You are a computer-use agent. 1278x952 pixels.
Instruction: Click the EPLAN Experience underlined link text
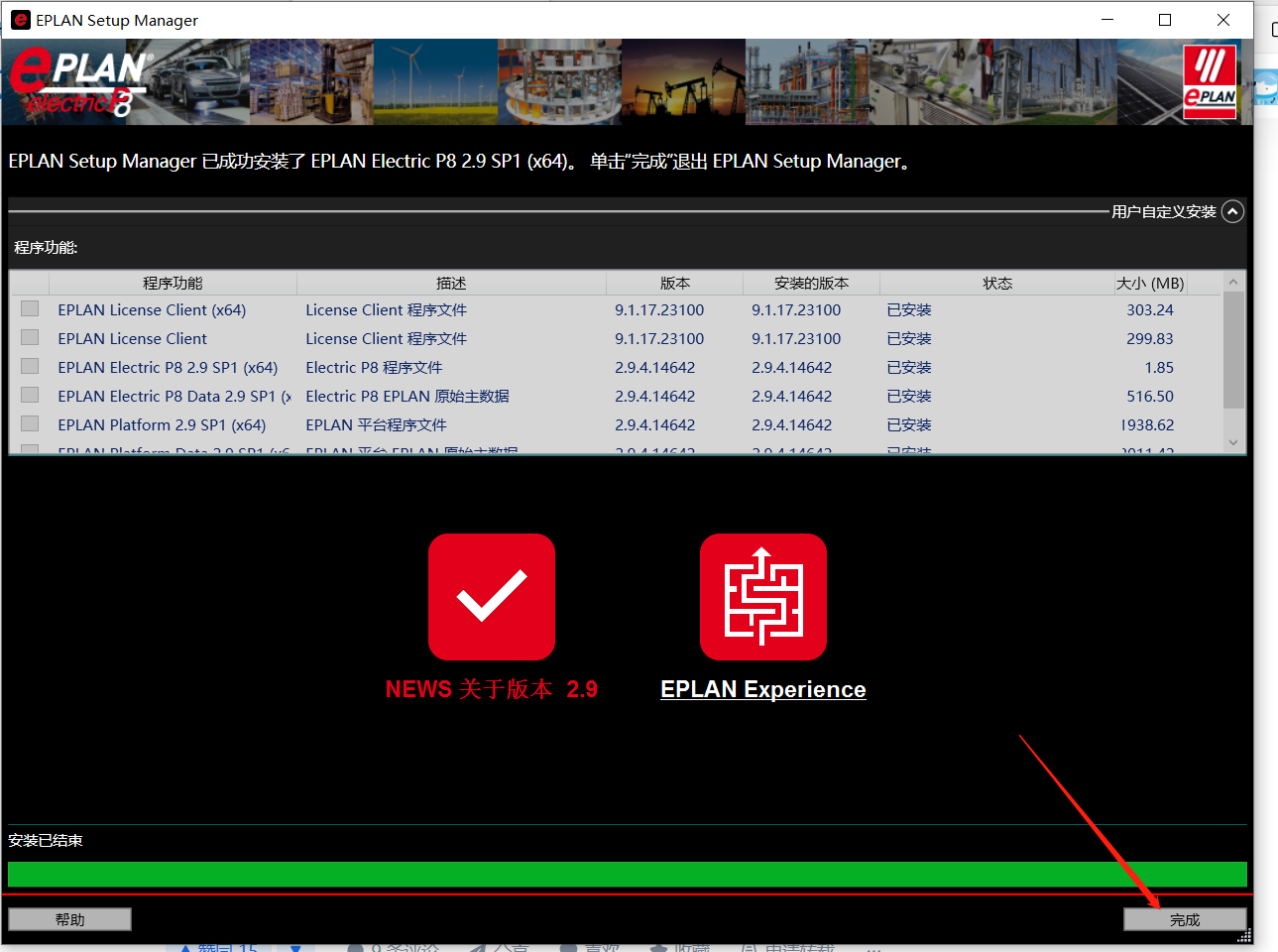tap(762, 688)
